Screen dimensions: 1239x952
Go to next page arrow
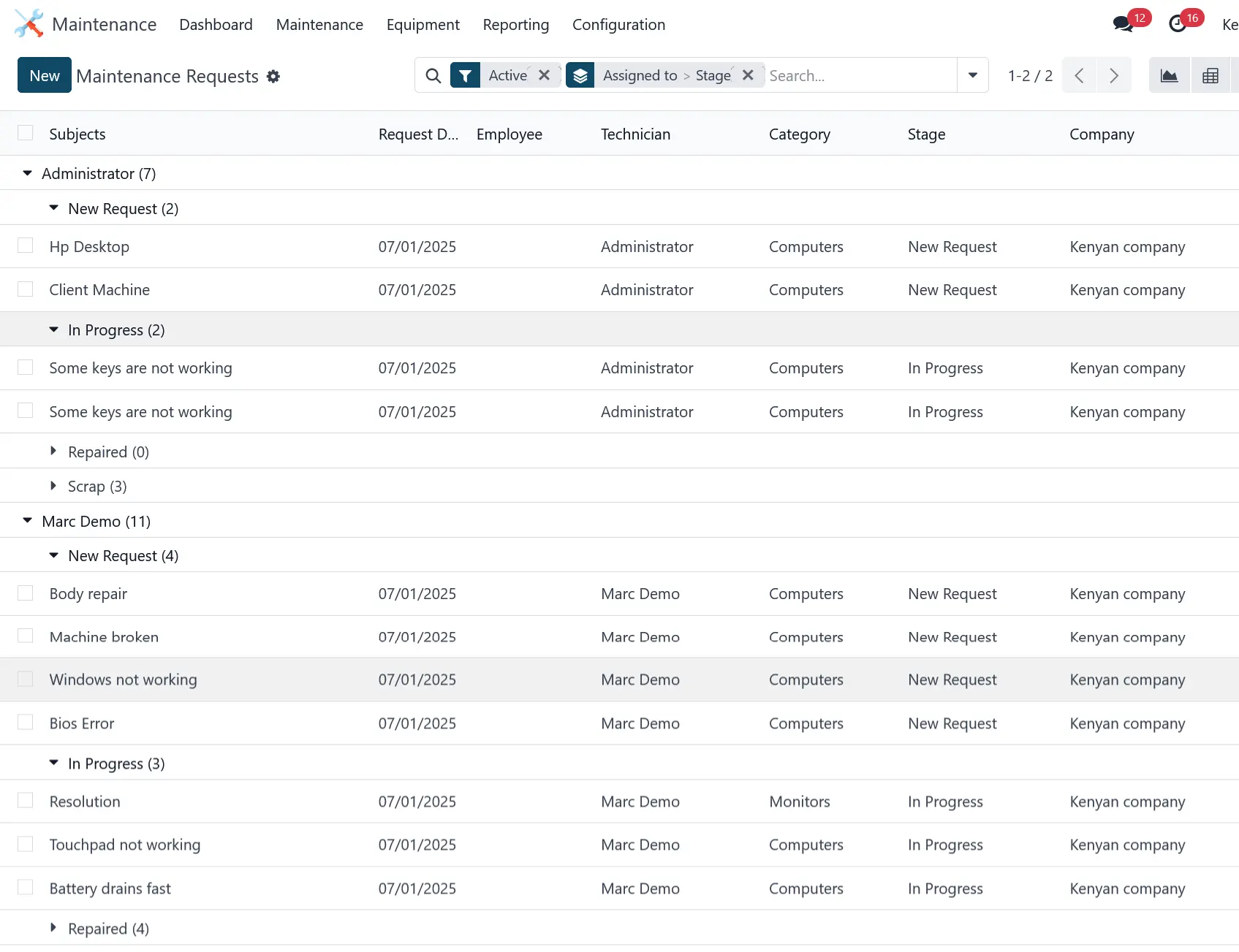pos(1113,76)
